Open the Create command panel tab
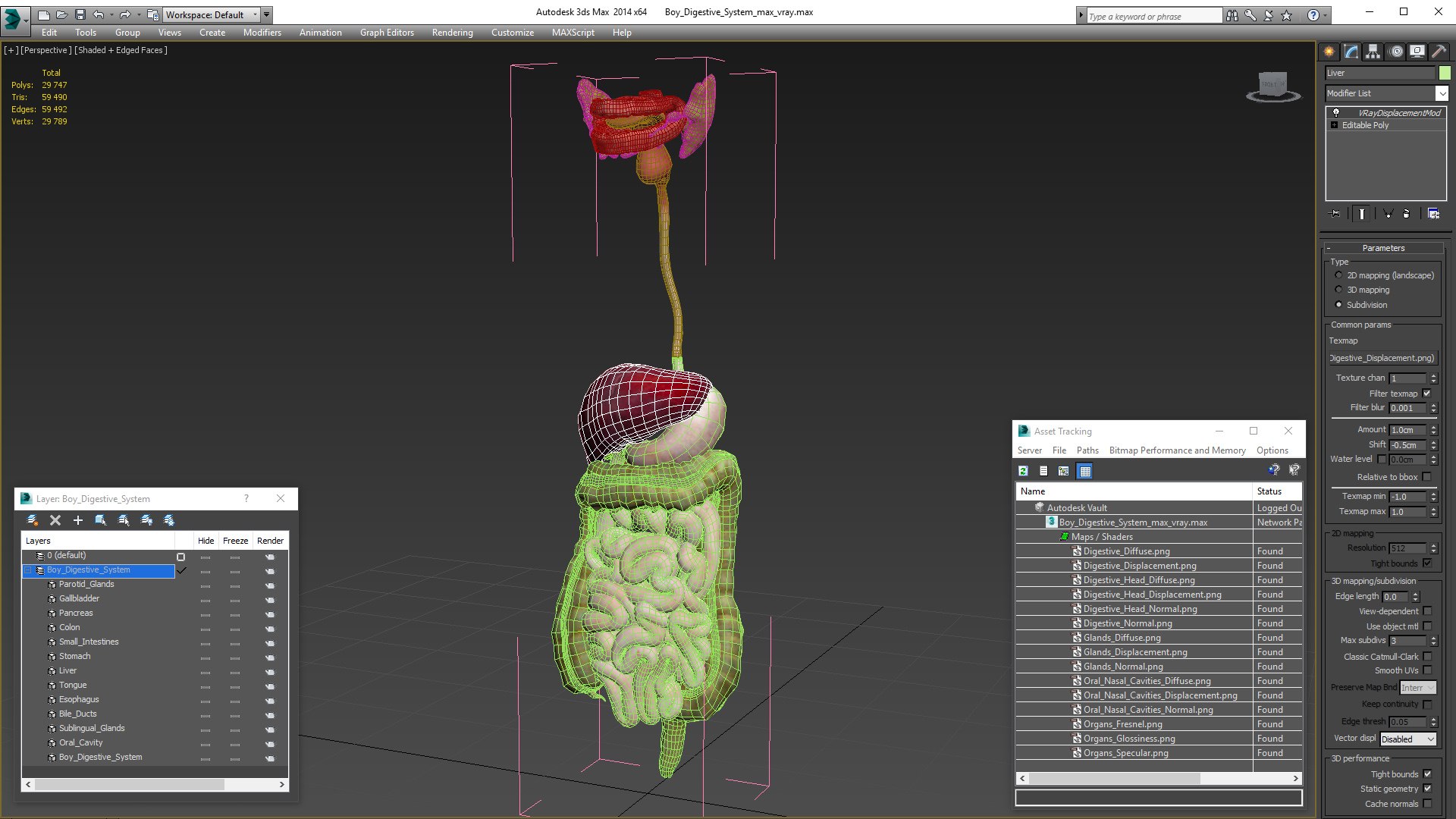The image size is (1456, 819). pyautogui.click(x=1329, y=52)
